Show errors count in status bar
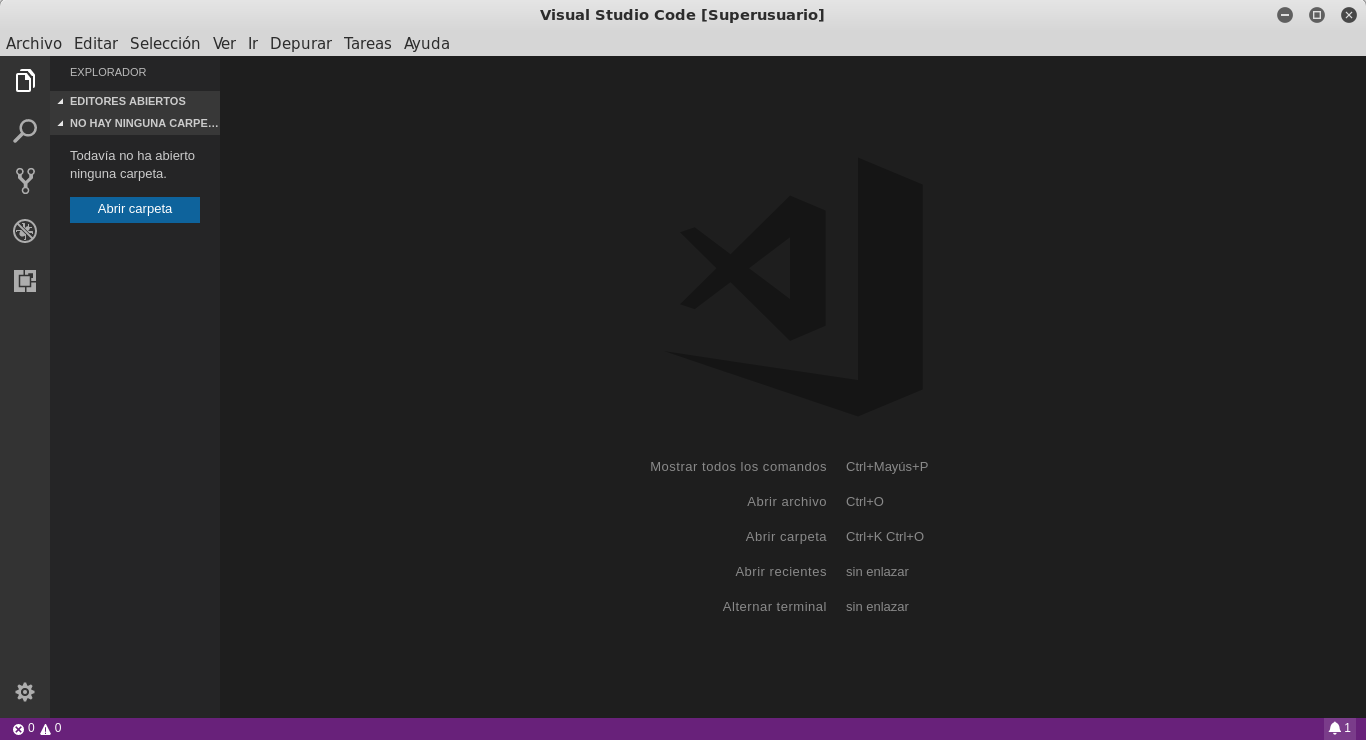The height and width of the screenshot is (740, 1366). 23,729
